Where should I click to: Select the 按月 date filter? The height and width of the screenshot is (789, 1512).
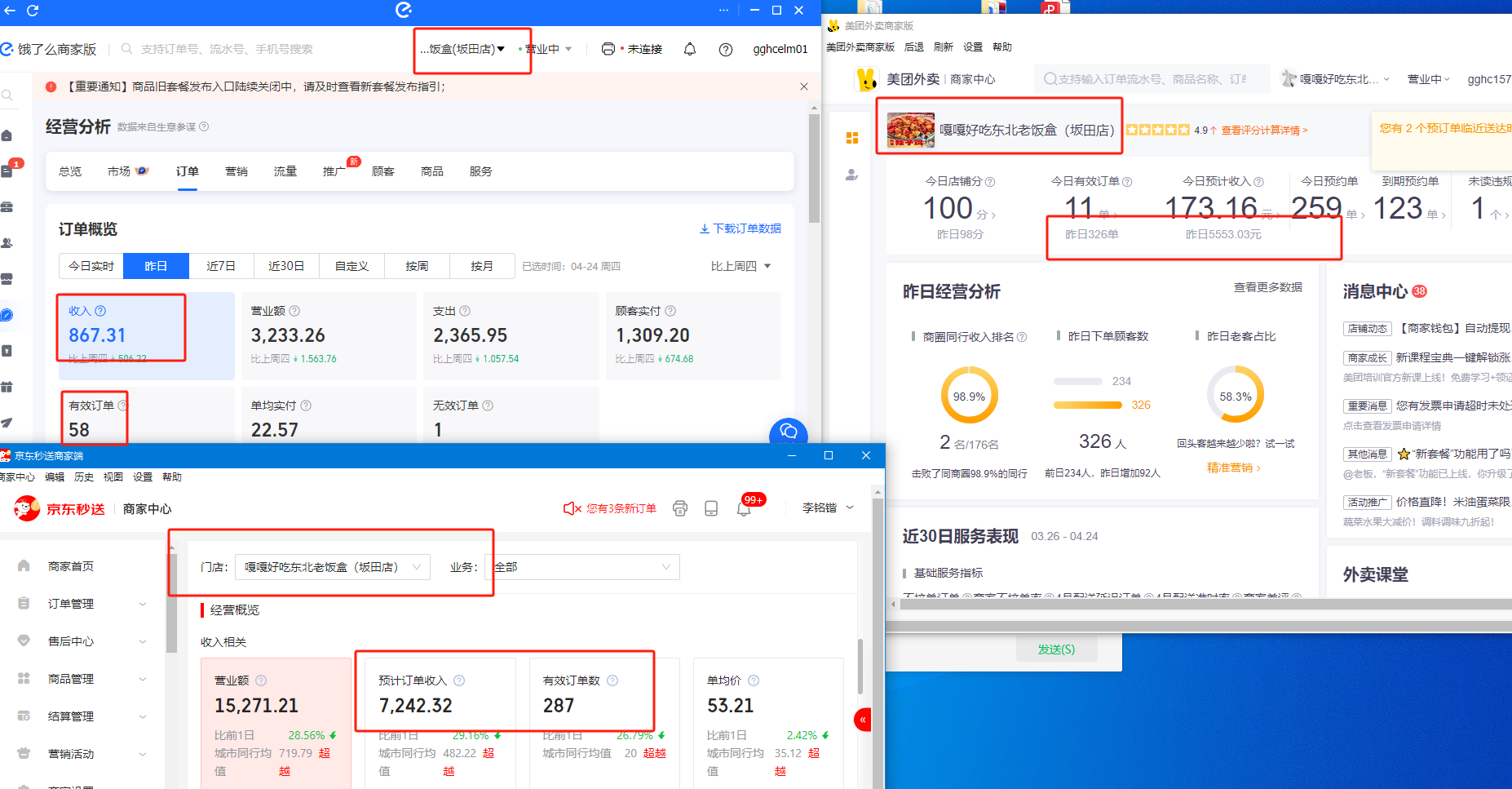click(482, 266)
